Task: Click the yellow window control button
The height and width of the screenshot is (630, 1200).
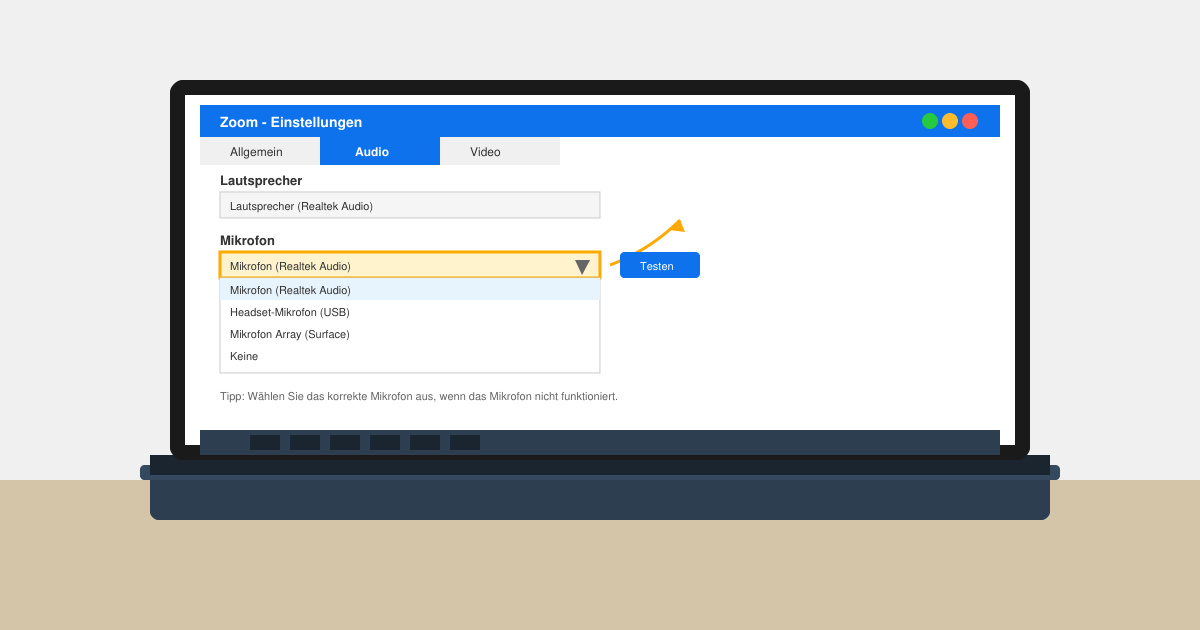Action: click(950, 121)
